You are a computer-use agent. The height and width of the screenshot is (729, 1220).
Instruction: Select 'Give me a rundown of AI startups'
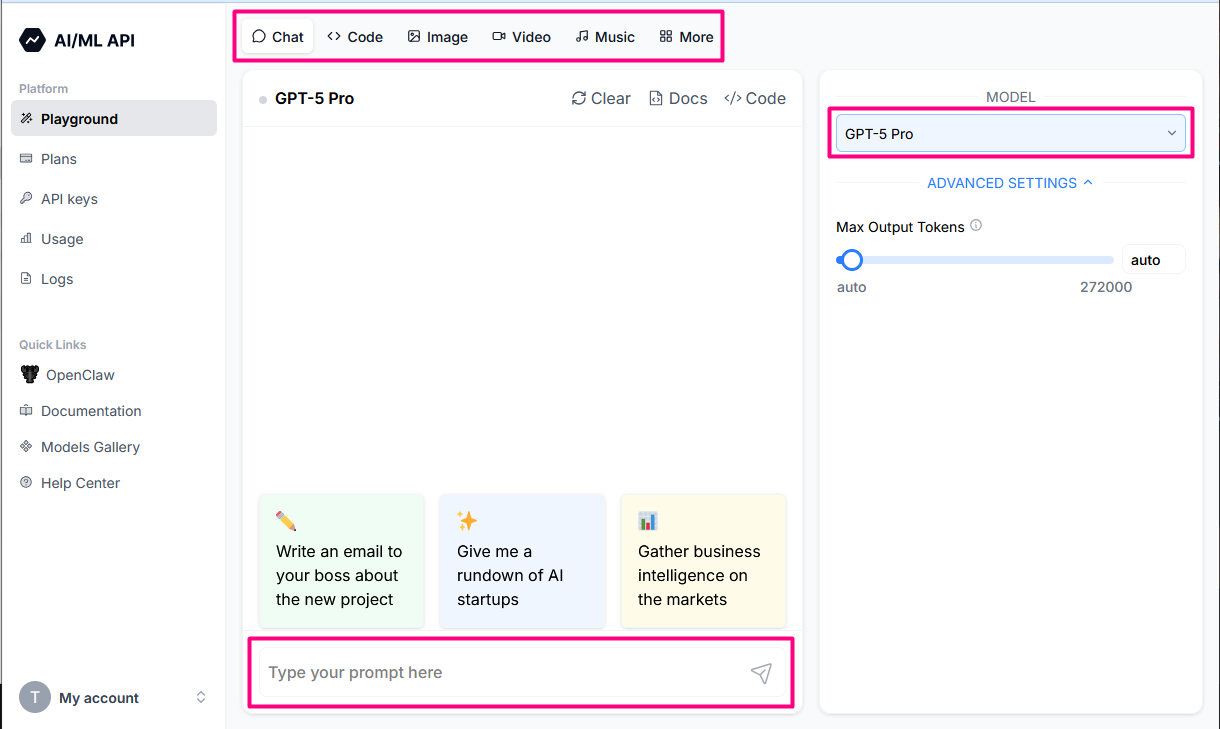pos(523,561)
